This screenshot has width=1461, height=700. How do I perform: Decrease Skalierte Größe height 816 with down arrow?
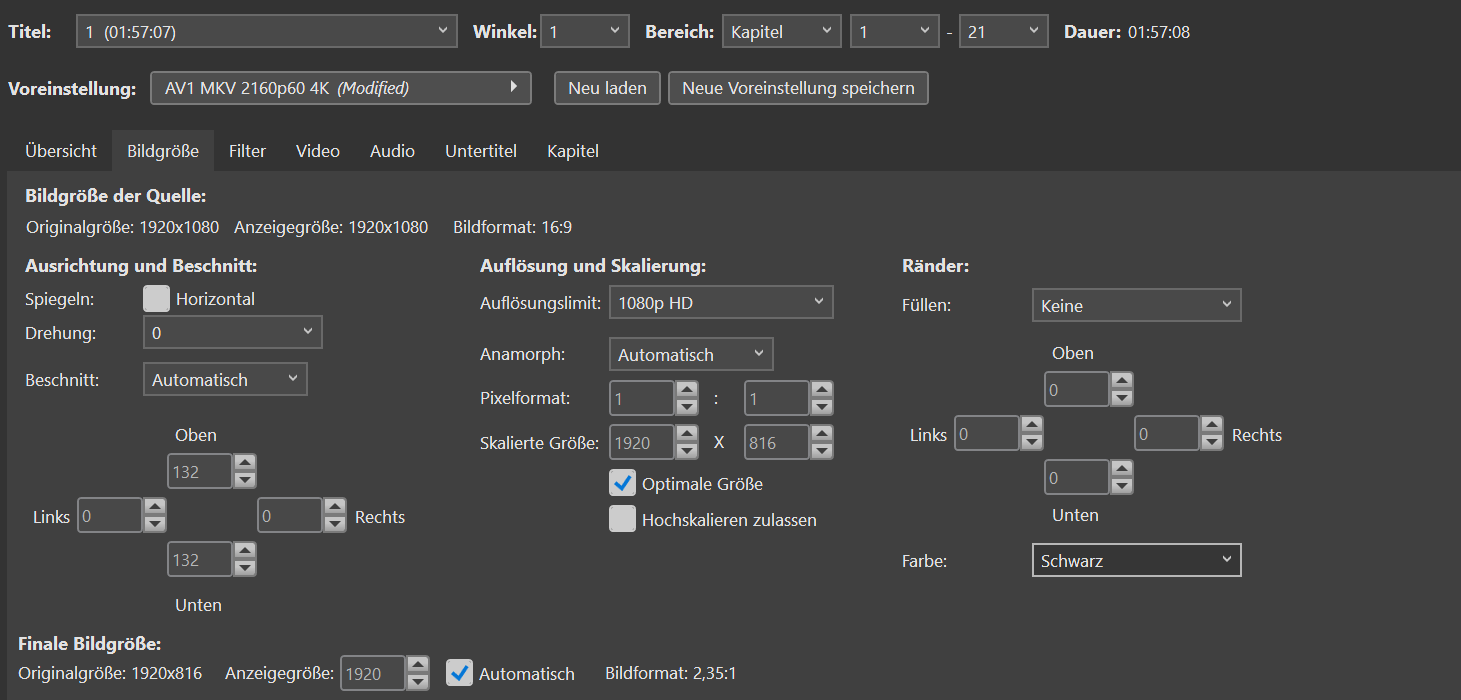(822, 452)
